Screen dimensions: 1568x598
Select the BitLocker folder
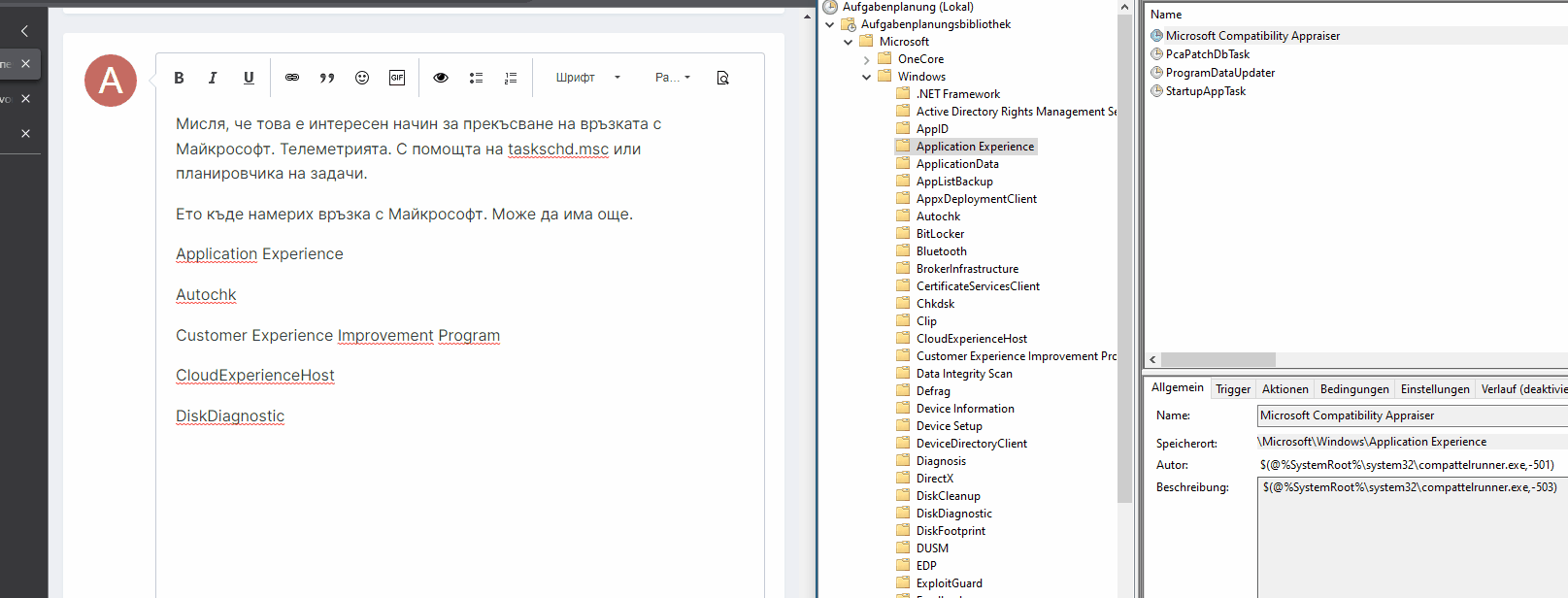(x=941, y=234)
